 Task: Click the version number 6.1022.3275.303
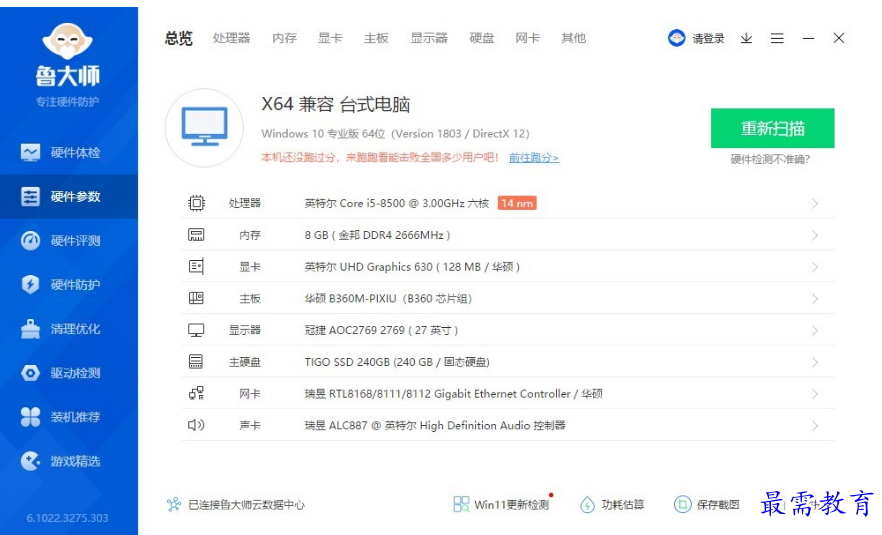coord(68,518)
